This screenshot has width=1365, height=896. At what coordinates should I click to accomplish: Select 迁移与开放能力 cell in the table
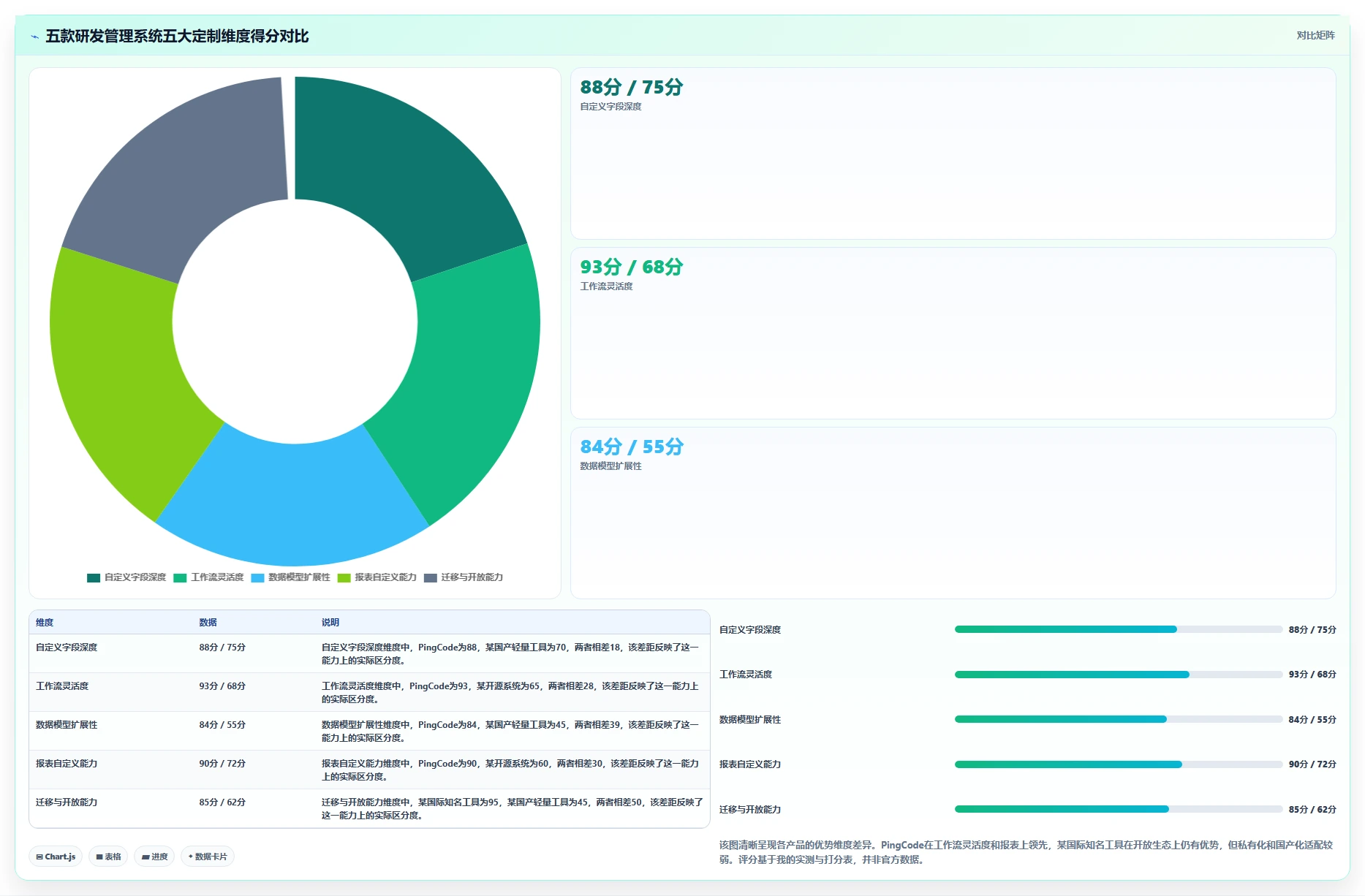tap(67, 802)
